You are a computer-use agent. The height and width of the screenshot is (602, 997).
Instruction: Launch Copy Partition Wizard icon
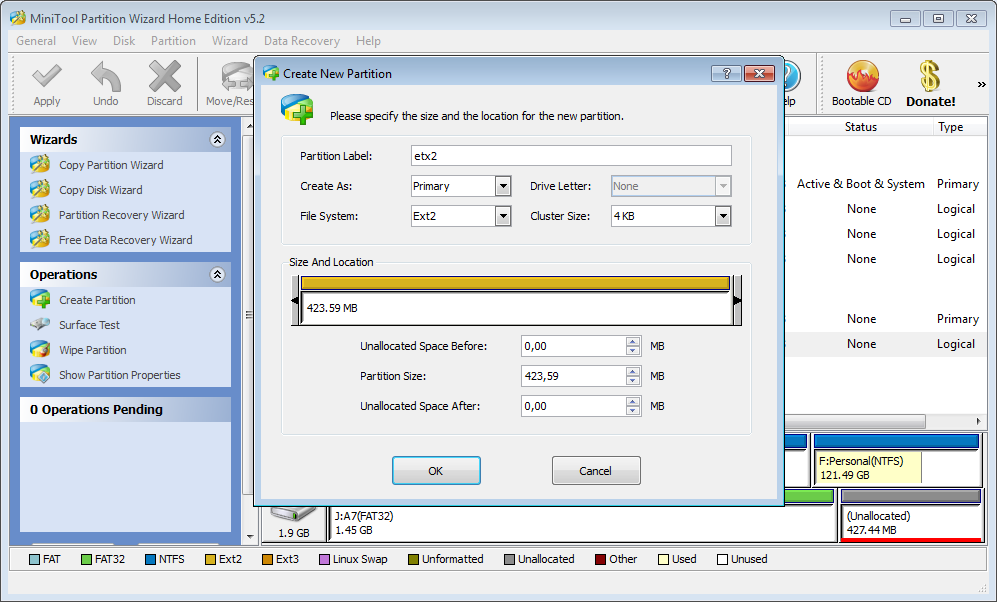(40, 165)
